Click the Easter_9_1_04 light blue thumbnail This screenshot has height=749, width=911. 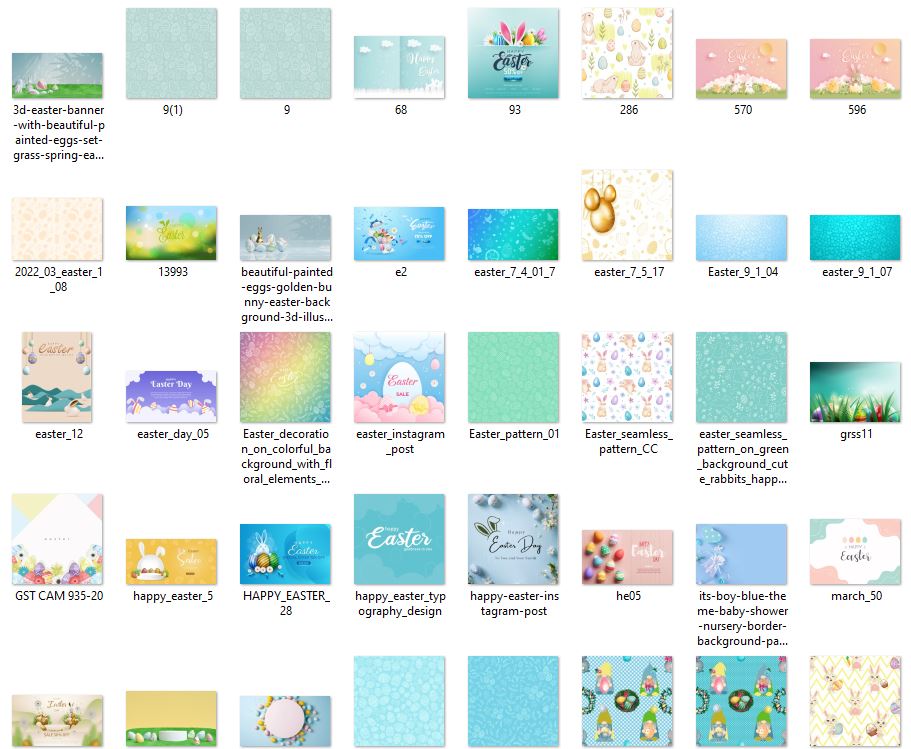click(742, 237)
